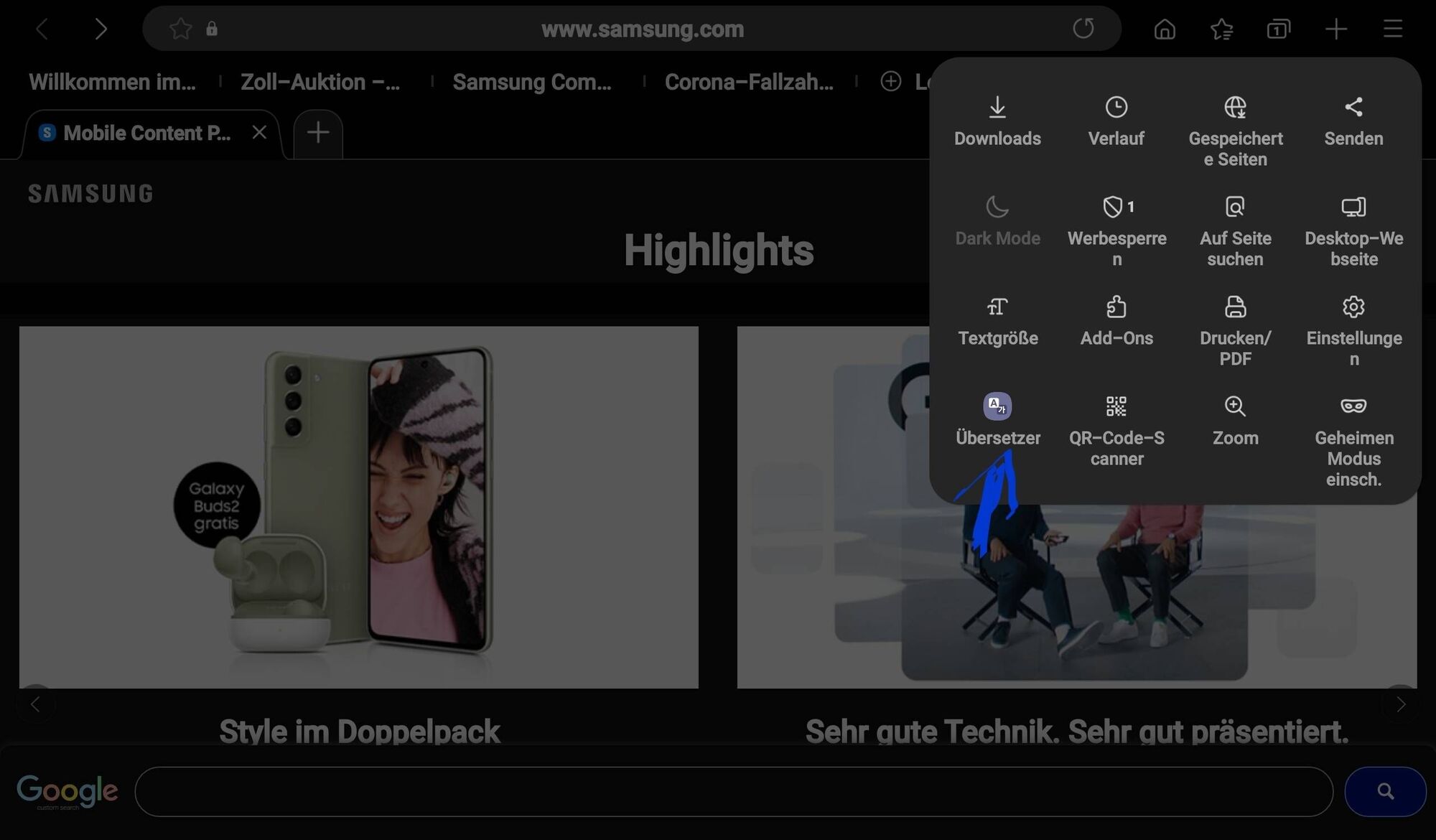The height and width of the screenshot is (840, 1436).
Task: Open the Downloads menu icon
Action: coord(997,121)
